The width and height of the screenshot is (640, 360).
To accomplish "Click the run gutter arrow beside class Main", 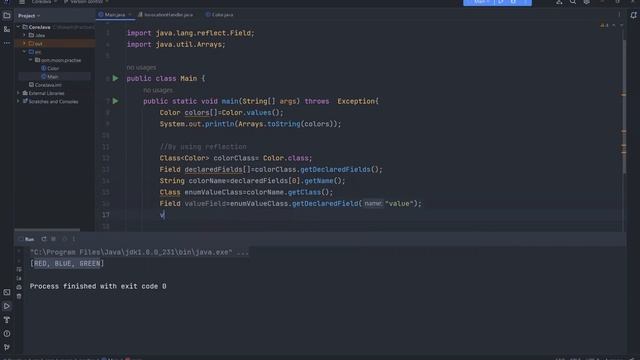I will [116, 78].
